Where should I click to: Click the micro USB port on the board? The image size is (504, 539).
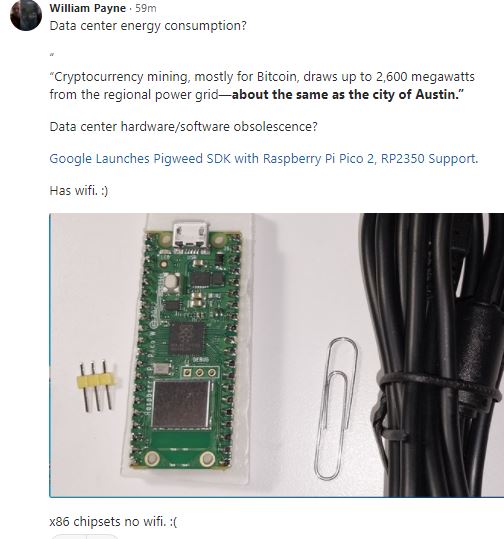click(191, 235)
